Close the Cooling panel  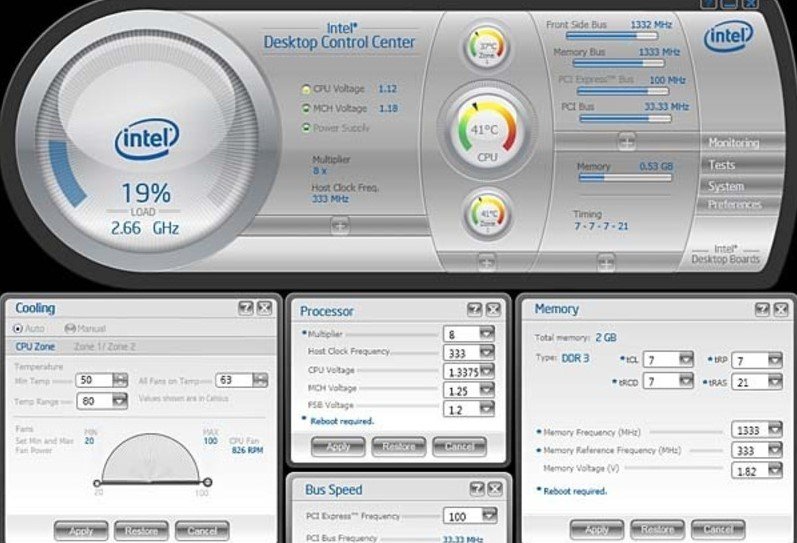click(264, 308)
